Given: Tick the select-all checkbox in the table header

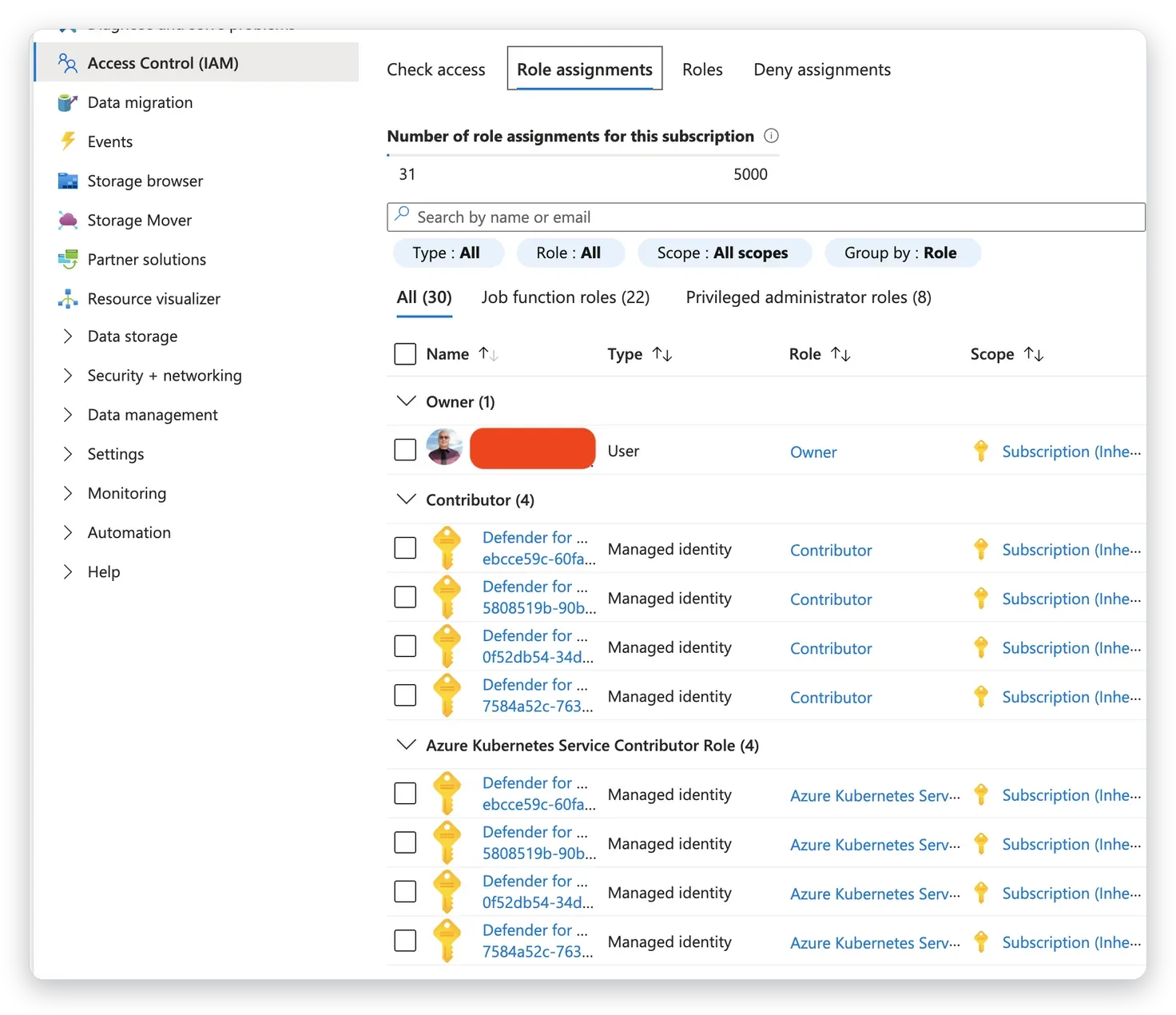Looking at the screenshot, I should coord(405,354).
